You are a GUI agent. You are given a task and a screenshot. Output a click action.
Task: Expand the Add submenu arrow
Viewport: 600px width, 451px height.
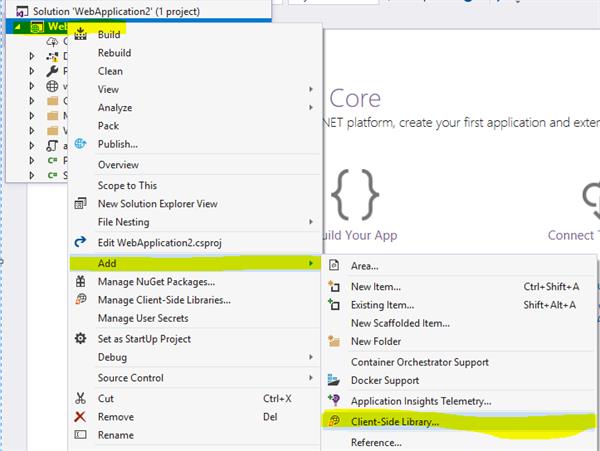click(312, 263)
